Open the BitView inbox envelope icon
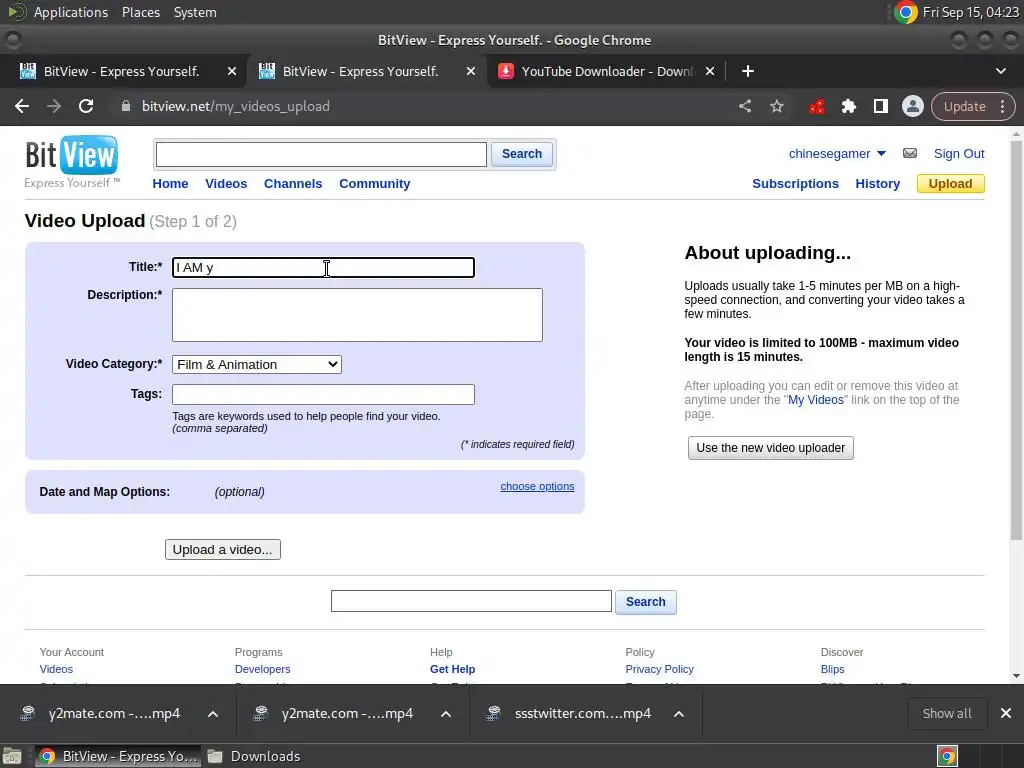The width and height of the screenshot is (1024, 768). click(x=910, y=153)
